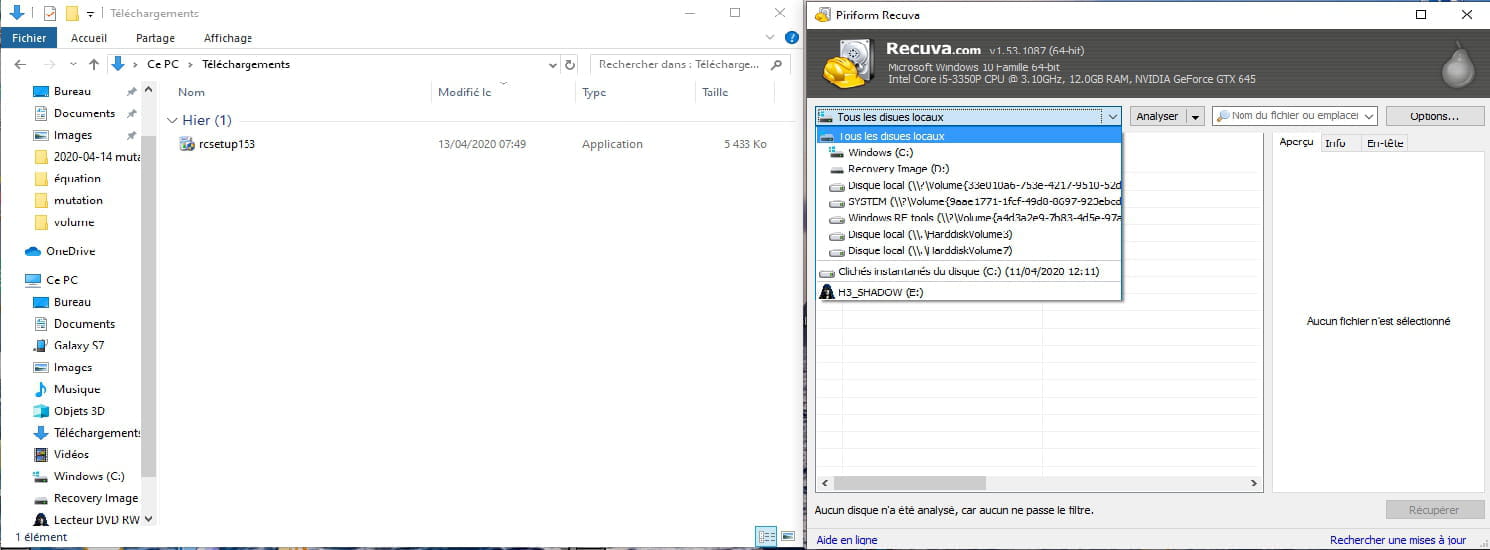Open the 2020-04-14 muta folder in sidebar
Screen dimensions: 1490x550
pos(85,157)
